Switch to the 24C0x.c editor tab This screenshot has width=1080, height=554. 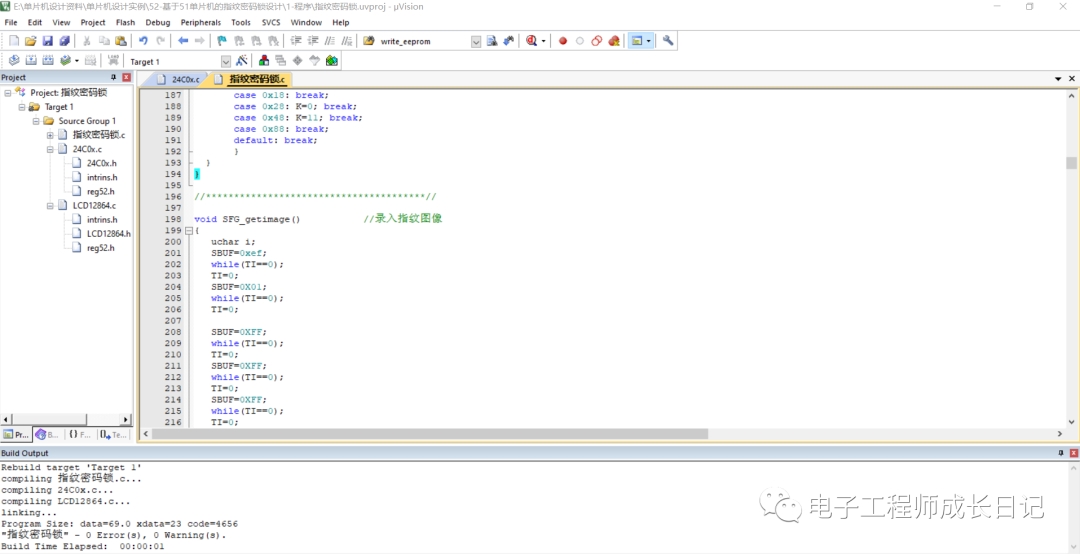[x=185, y=79]
